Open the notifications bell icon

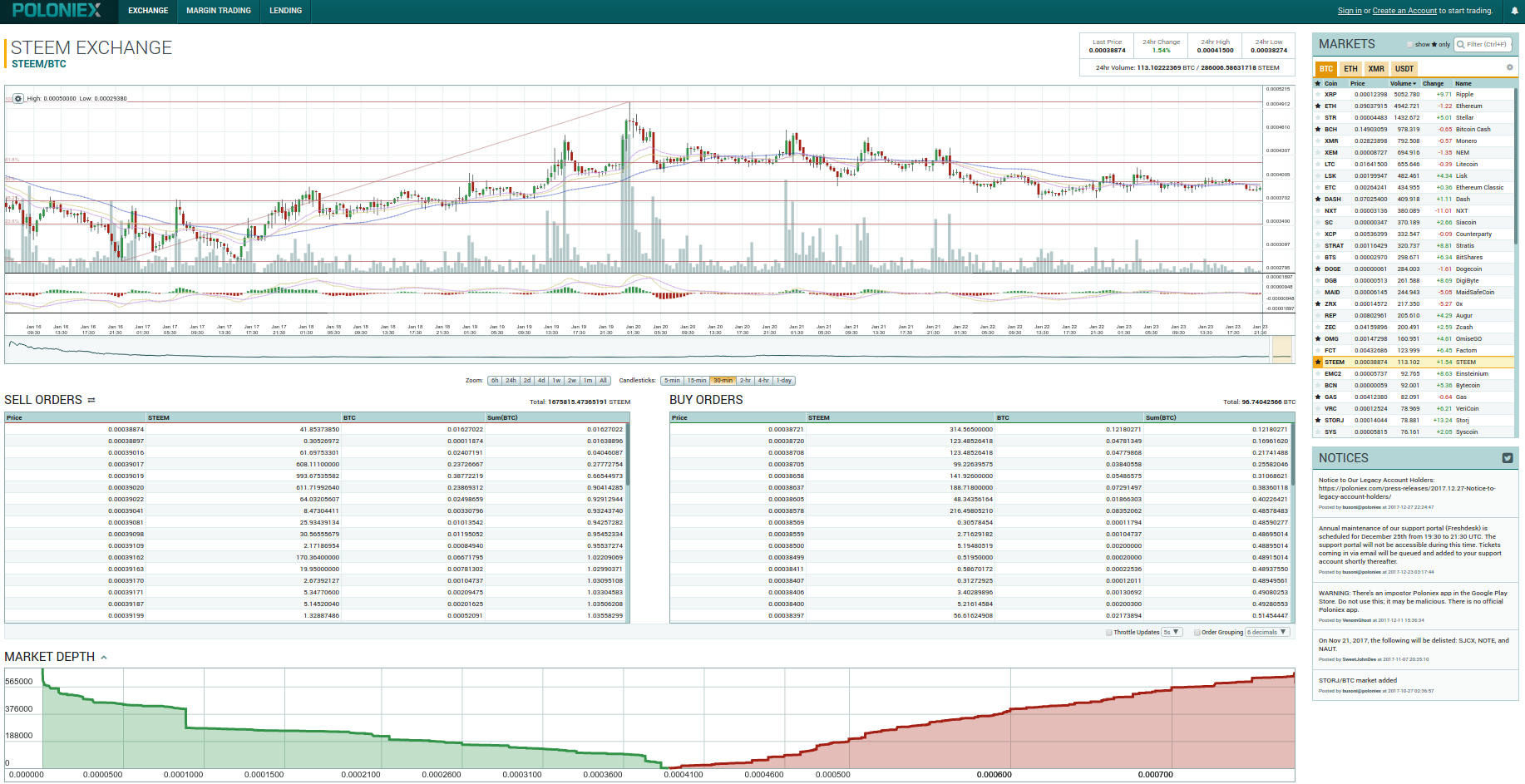[1514, 11]
